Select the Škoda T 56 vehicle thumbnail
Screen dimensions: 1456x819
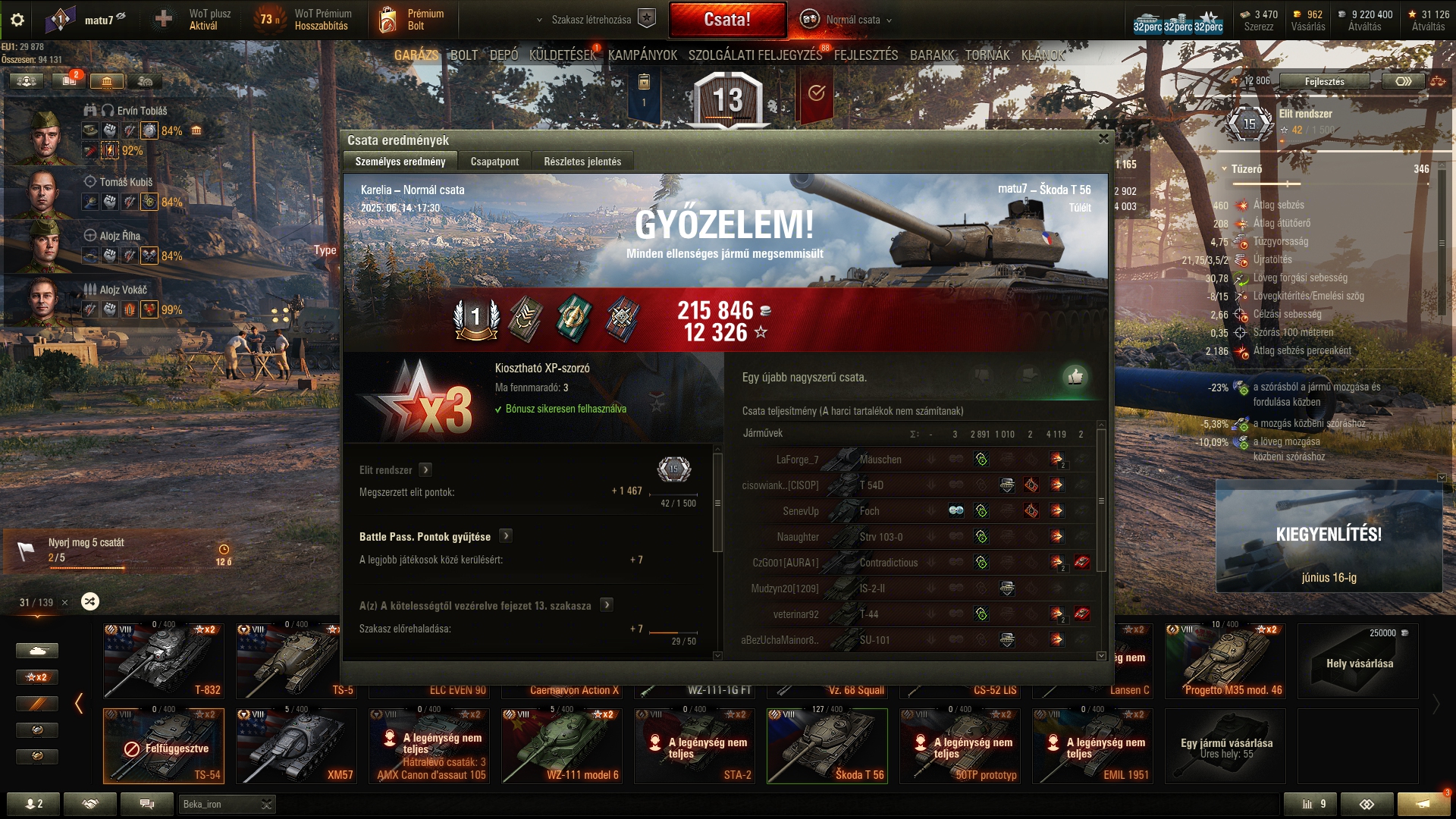tap(827, 745)
